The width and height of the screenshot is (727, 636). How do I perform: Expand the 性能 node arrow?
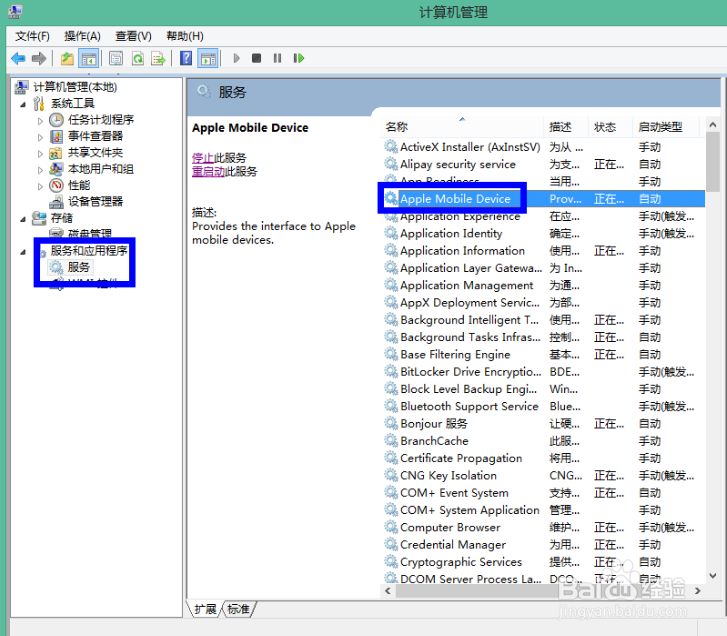pos(40,186)
